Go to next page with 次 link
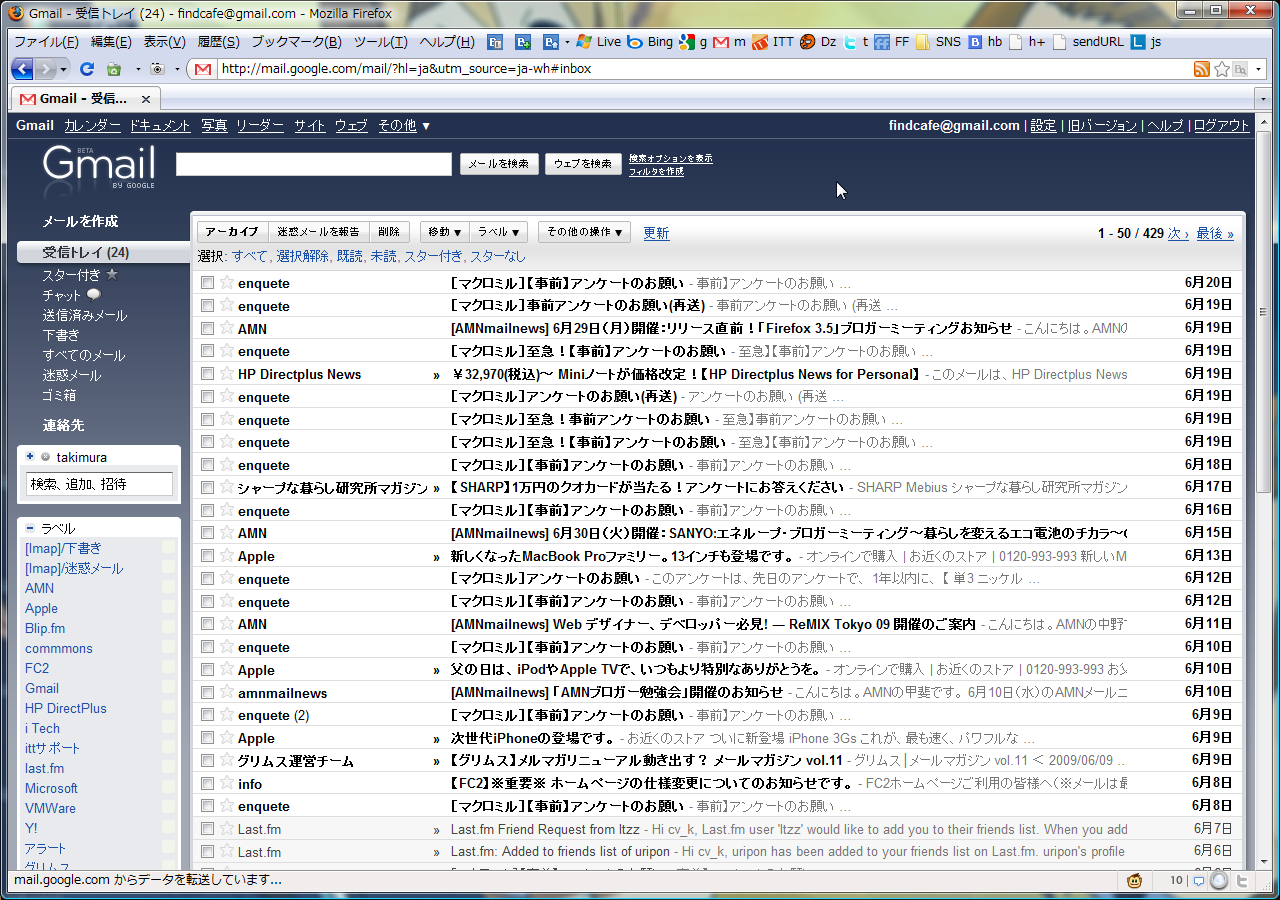Image resolution: width=1280 pixels, height=900 pixels. pyautogui.click(x=1178, y=233)
